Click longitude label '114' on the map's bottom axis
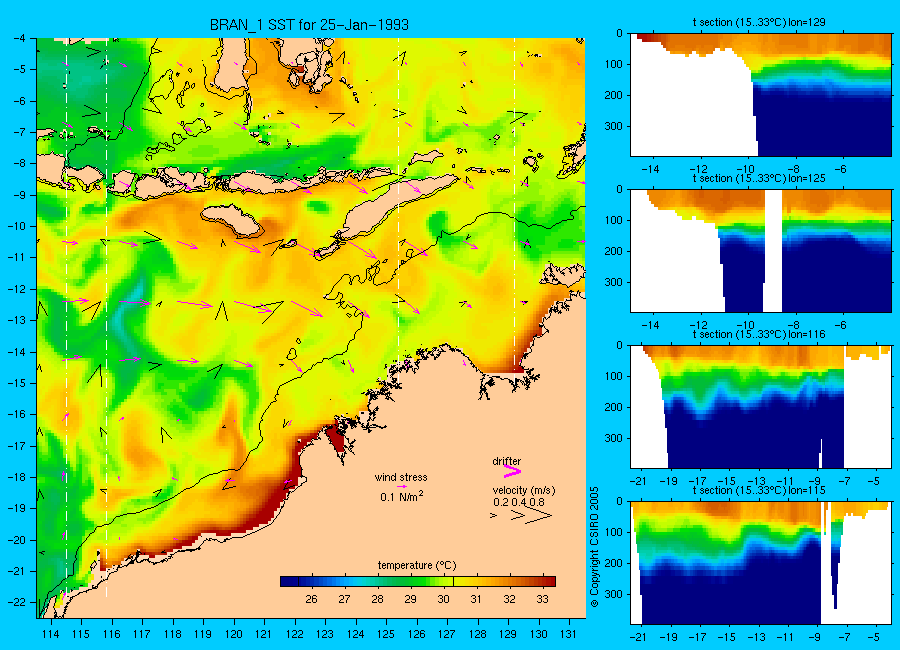900x650 pixels. pyautogui.click(x=51, y=634)
